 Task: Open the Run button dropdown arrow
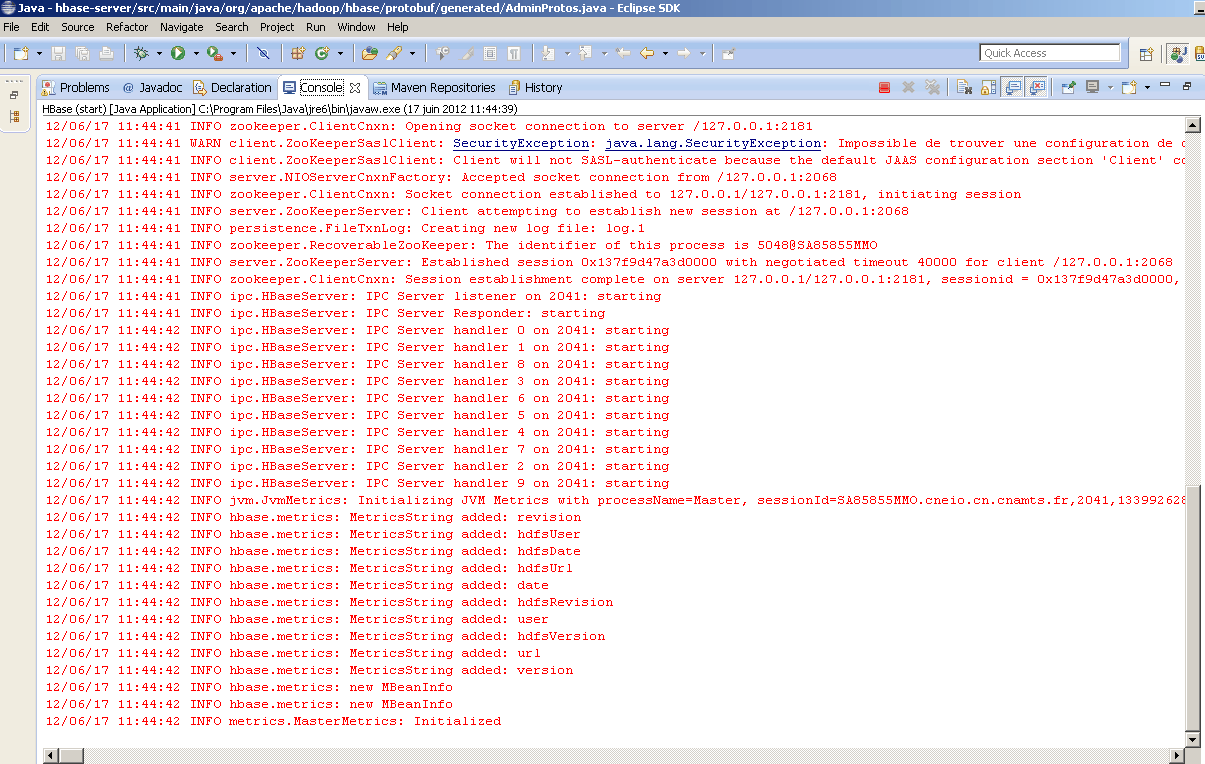[x=194, y=53]
